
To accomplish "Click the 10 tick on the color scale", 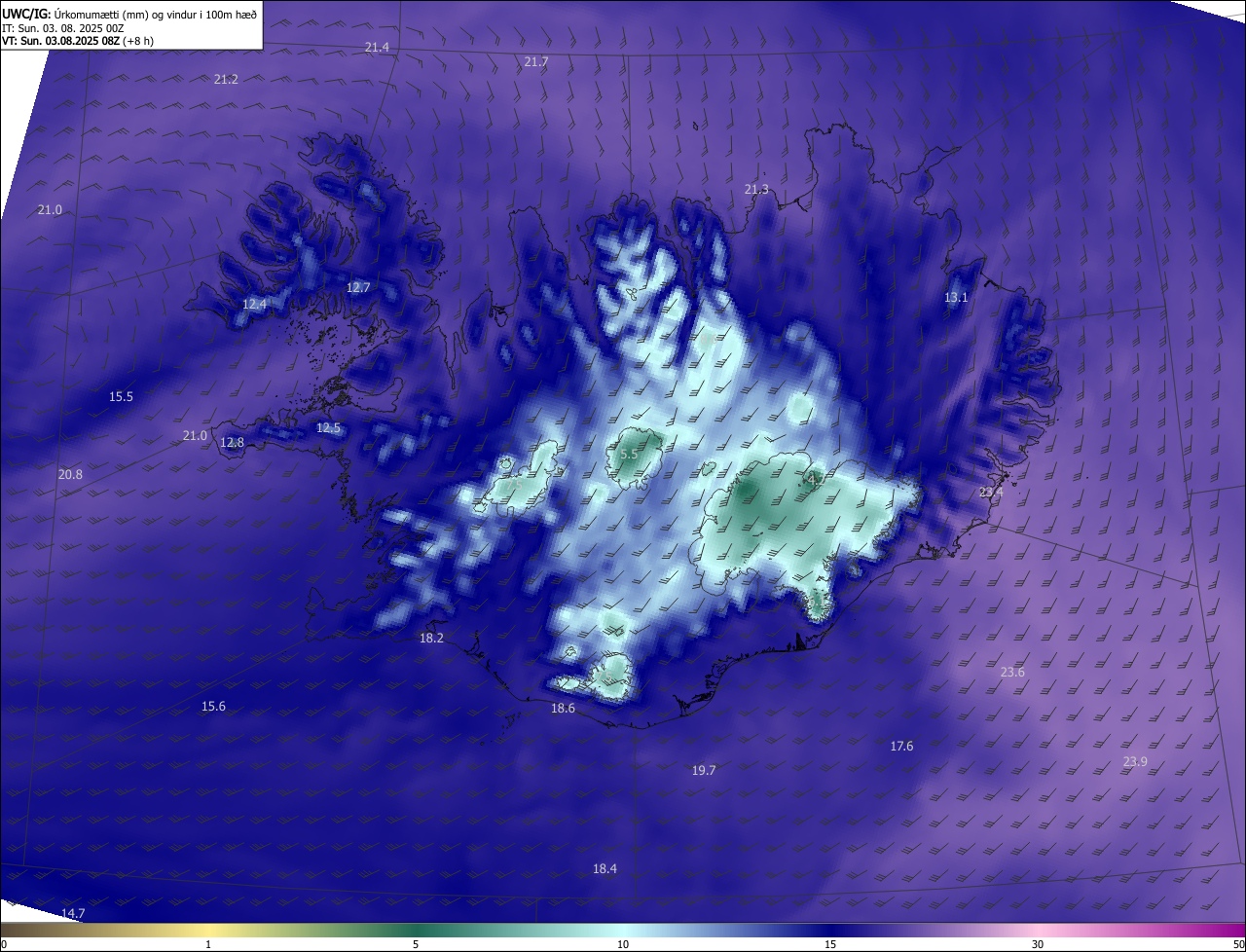I will click(x=623, y=944).
